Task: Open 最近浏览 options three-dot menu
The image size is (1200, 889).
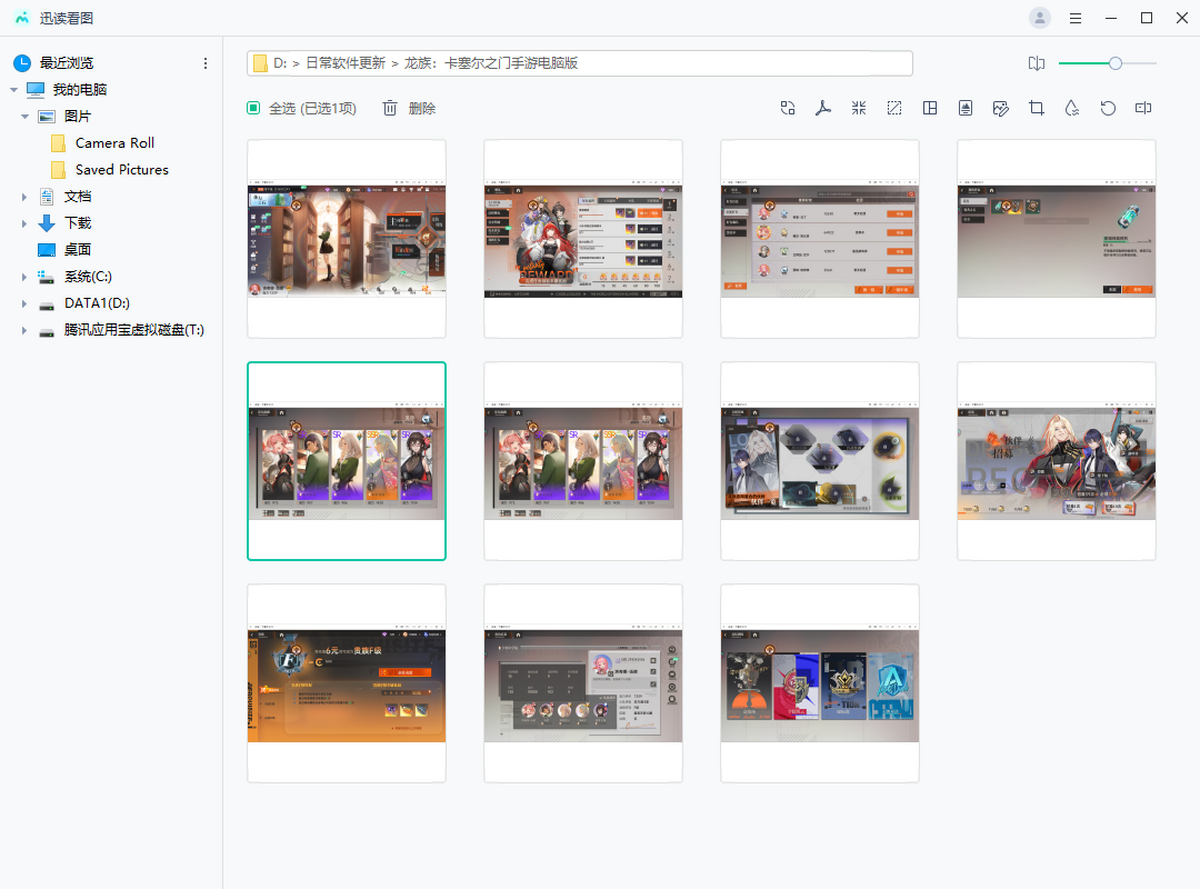Action: tap(206, 63)
